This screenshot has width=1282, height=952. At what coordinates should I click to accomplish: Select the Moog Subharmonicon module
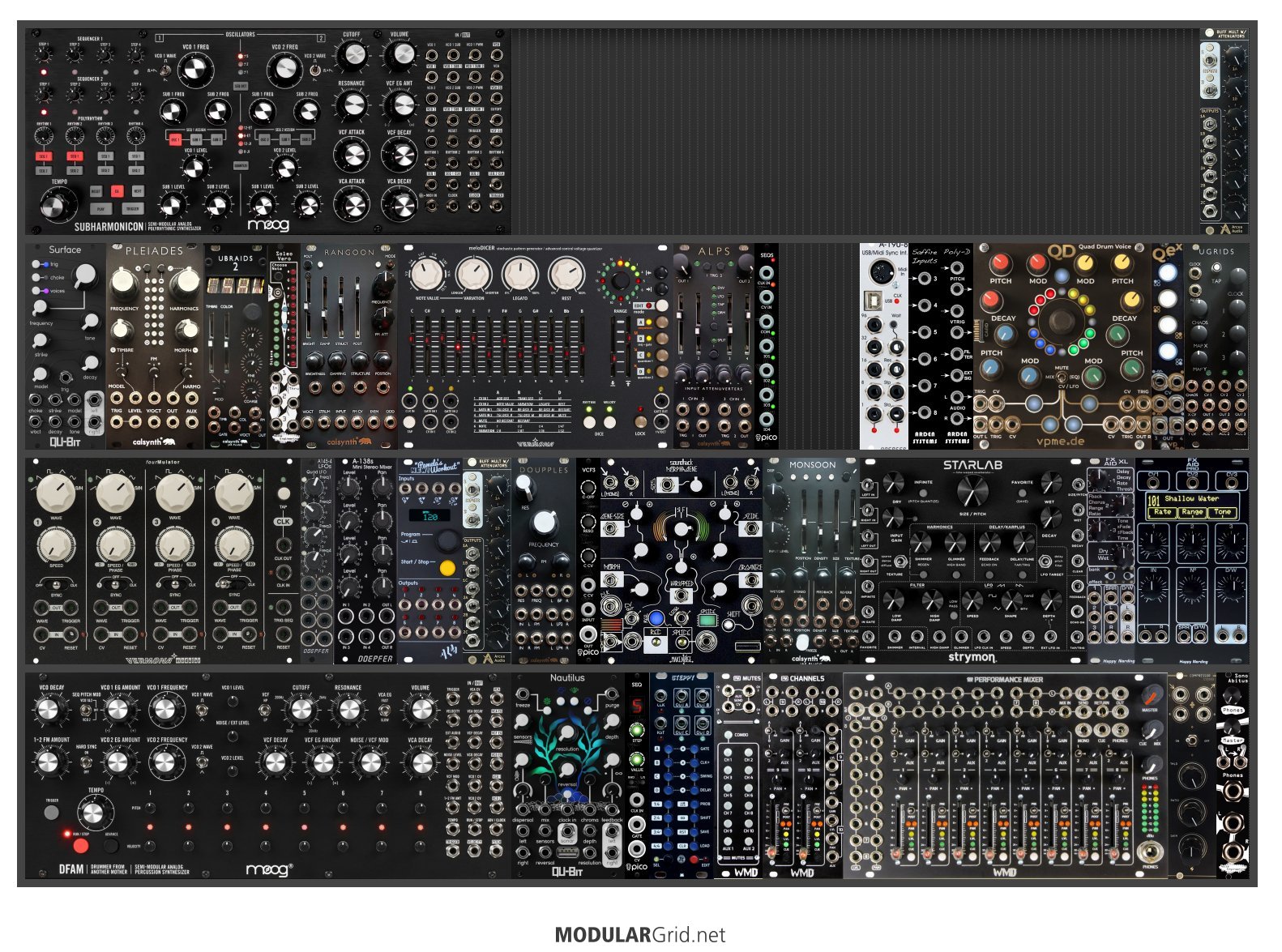(268, 132)
